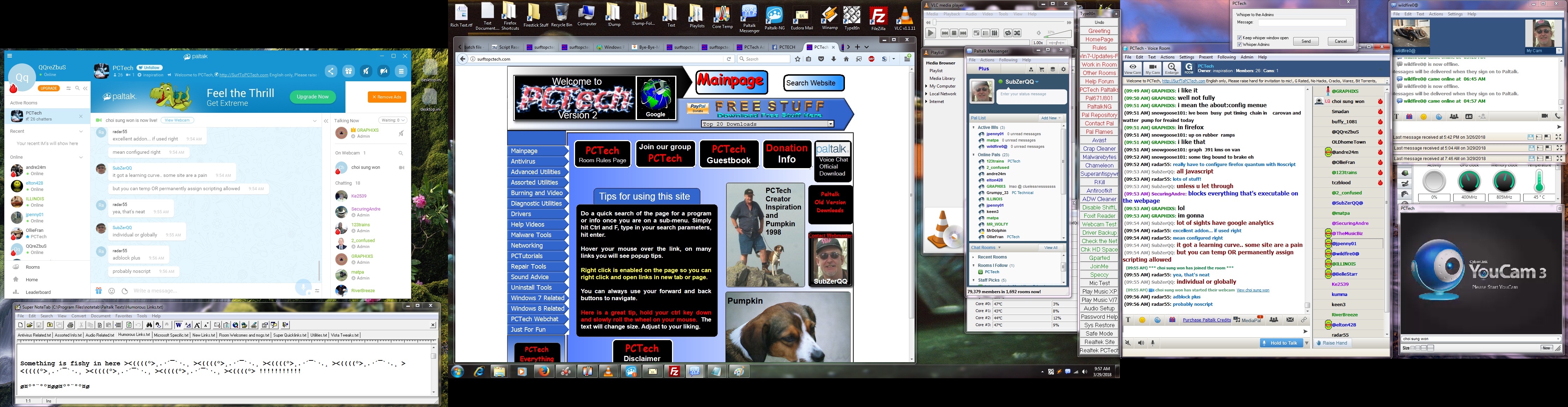Click Send in the Whisper to the Admins dialog

click(1305, 41)
